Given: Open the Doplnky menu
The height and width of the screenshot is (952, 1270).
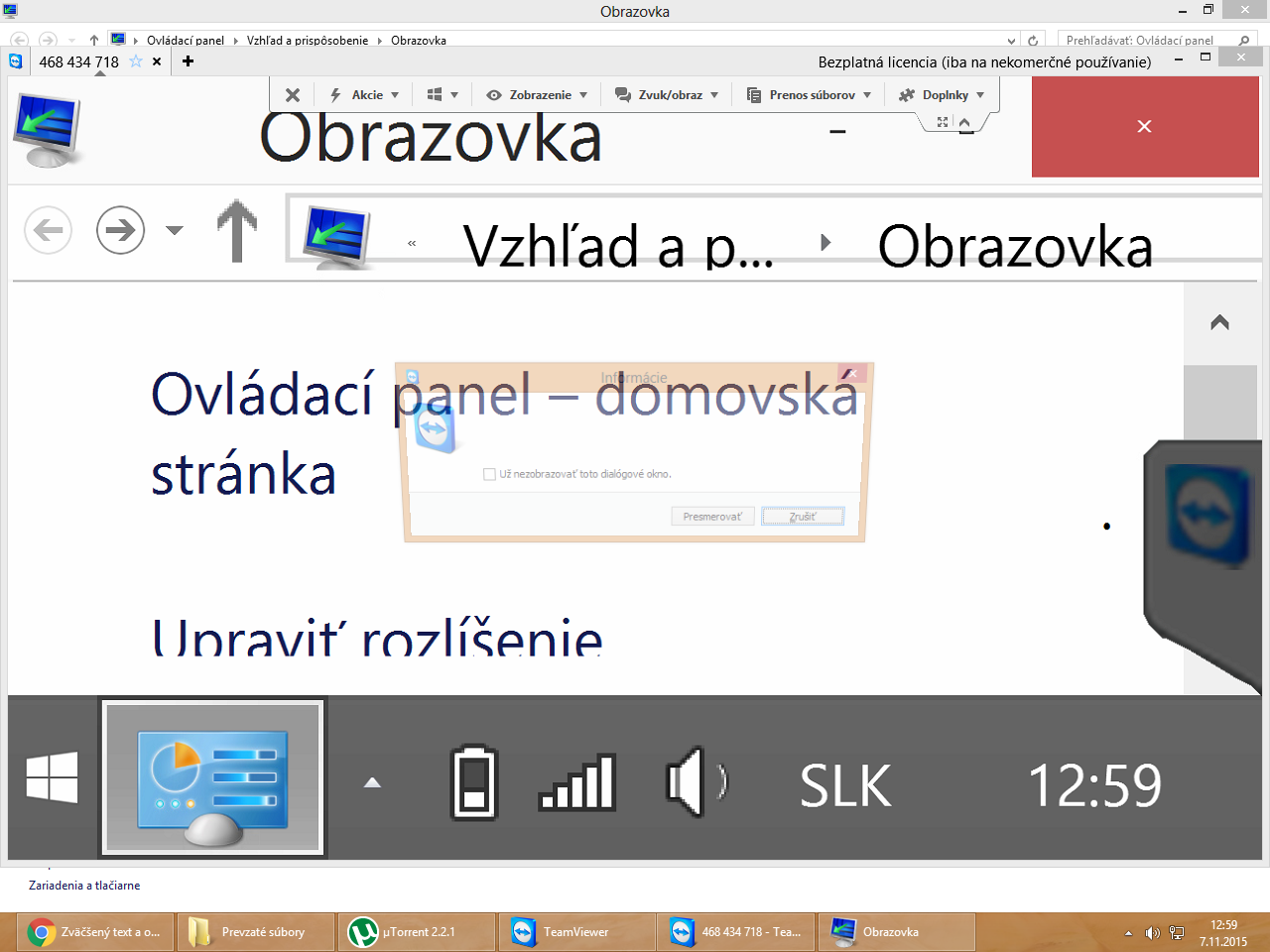Looking at the screenshot, I should [941, 95].
